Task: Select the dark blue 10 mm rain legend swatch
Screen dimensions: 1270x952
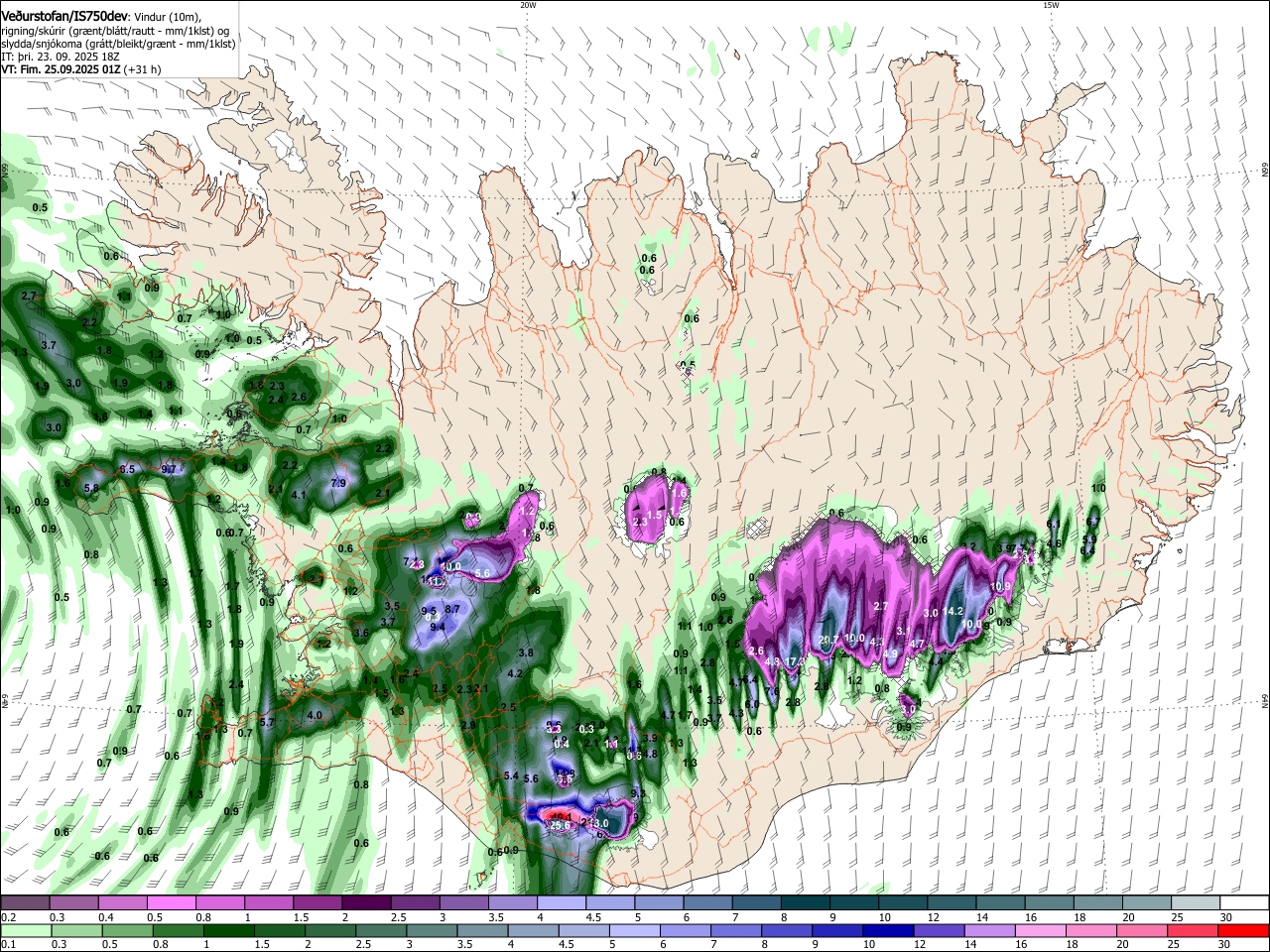Action: coord(886,931)
